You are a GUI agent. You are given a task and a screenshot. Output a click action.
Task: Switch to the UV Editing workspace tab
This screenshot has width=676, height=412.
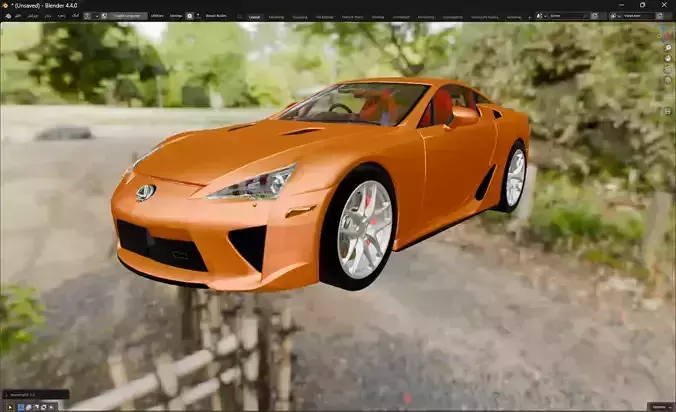click(325, 17)
